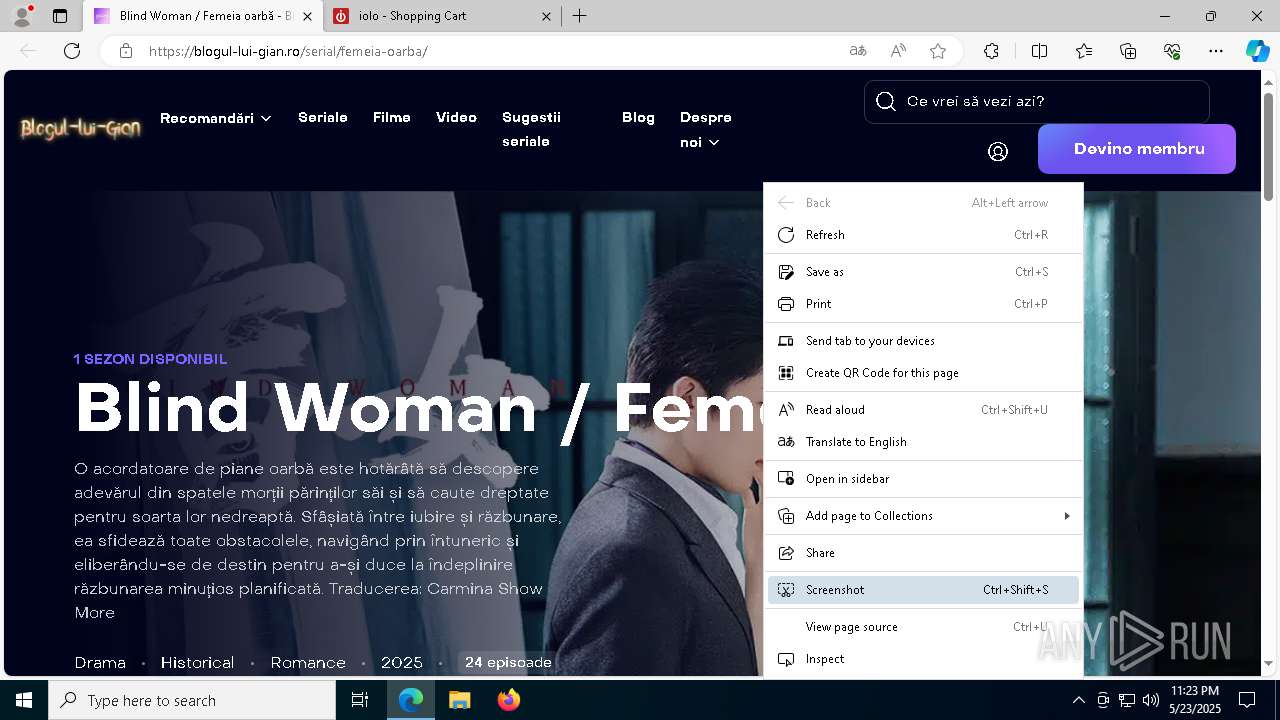Open the notification center icon
1280x720 pixels.
click(1247, 700)
